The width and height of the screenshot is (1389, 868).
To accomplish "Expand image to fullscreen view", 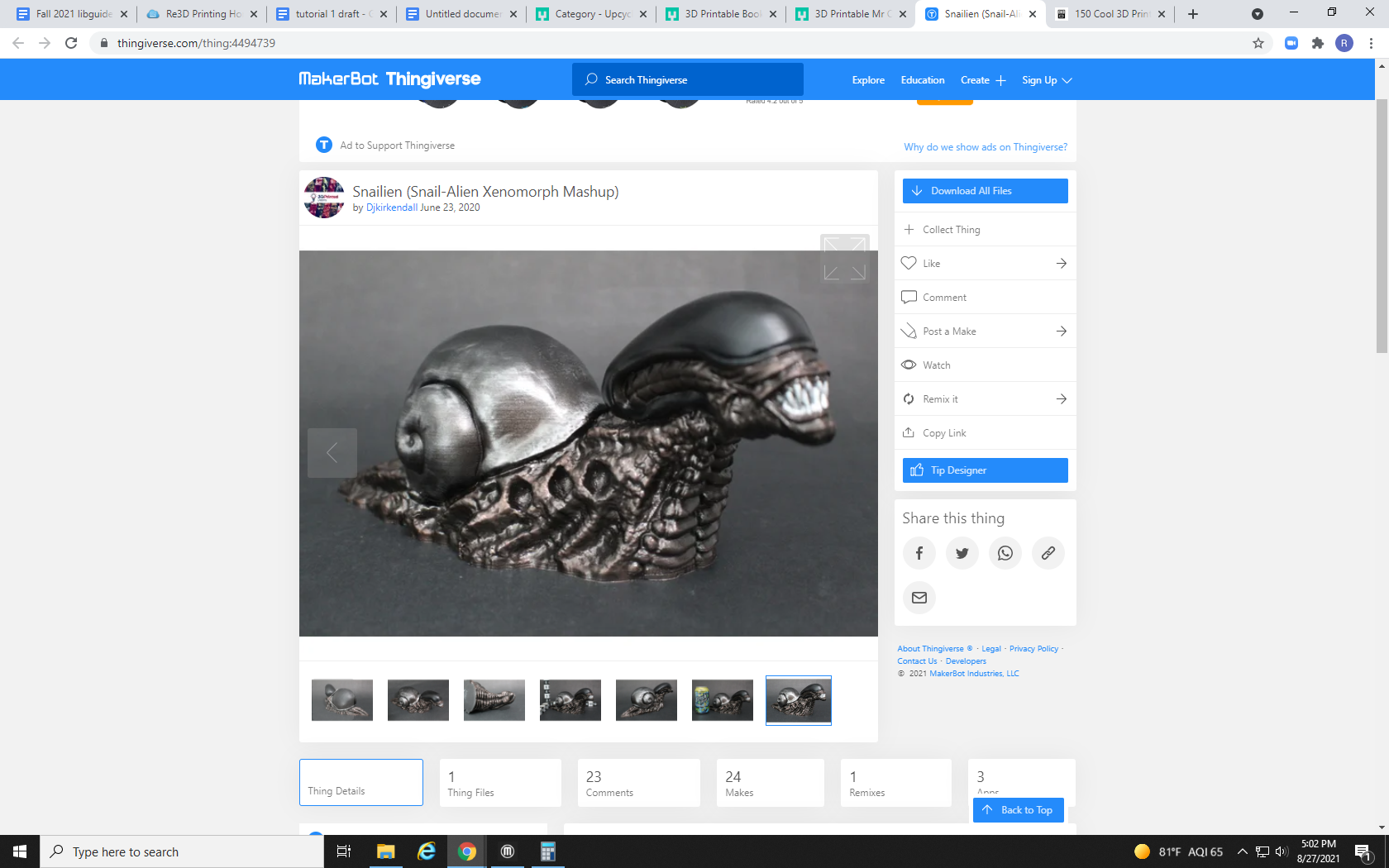I will (x=844, y=259).
